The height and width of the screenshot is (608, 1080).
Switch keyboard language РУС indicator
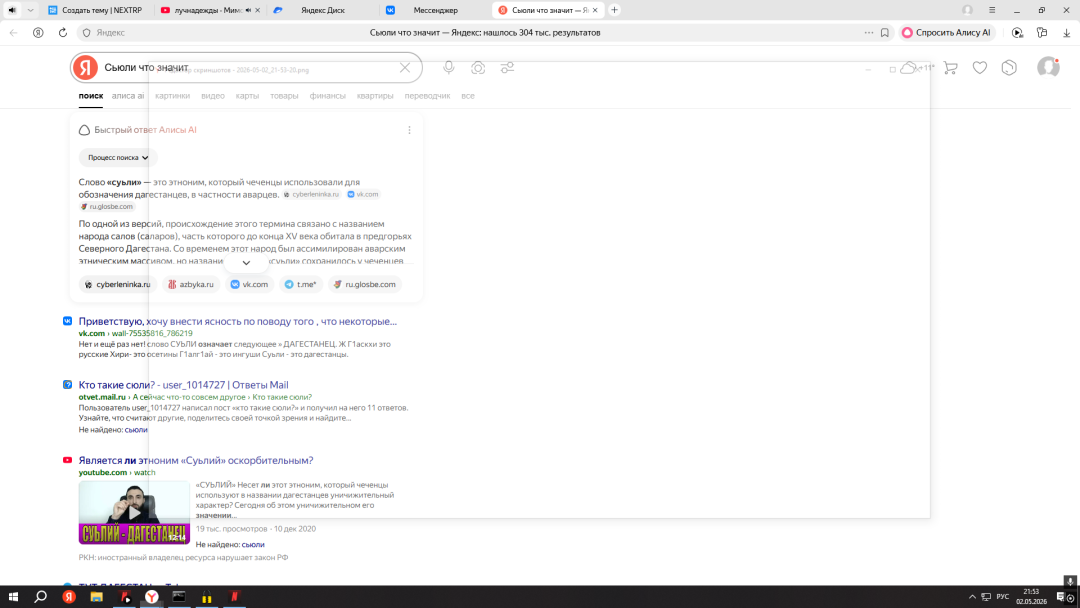pos(1003,596)
